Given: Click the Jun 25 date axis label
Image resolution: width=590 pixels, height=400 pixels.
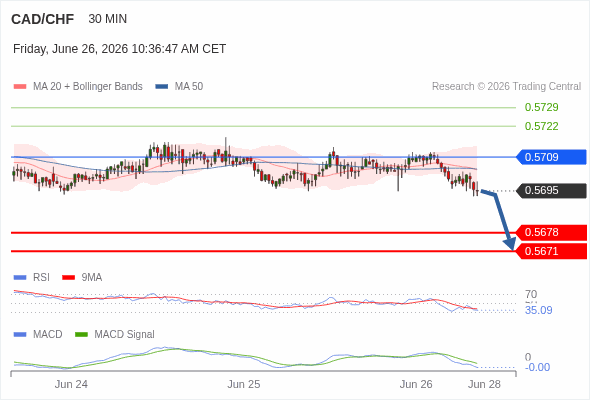Looking at the screenshot, I should click(243, 384).
